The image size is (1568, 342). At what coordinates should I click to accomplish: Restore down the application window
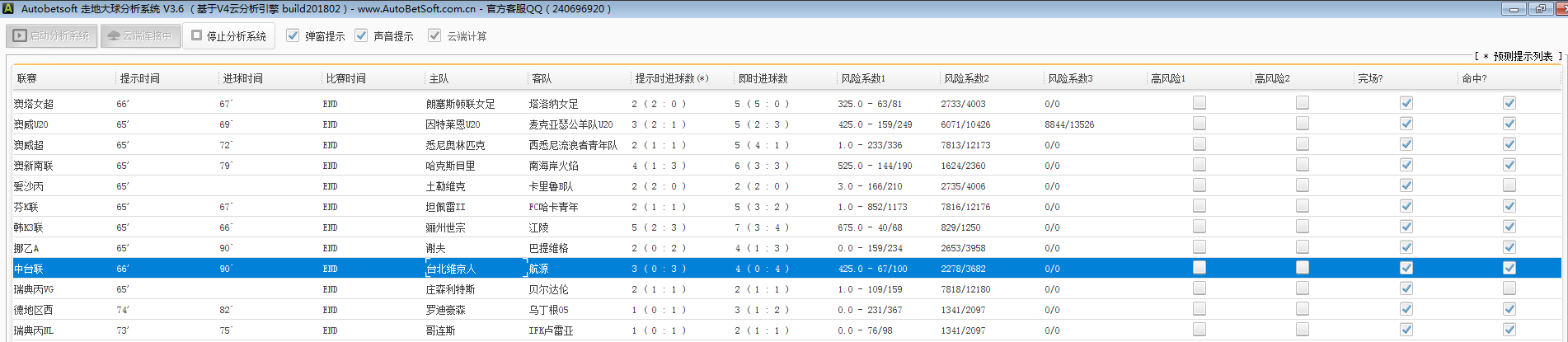pos(1540,9)
